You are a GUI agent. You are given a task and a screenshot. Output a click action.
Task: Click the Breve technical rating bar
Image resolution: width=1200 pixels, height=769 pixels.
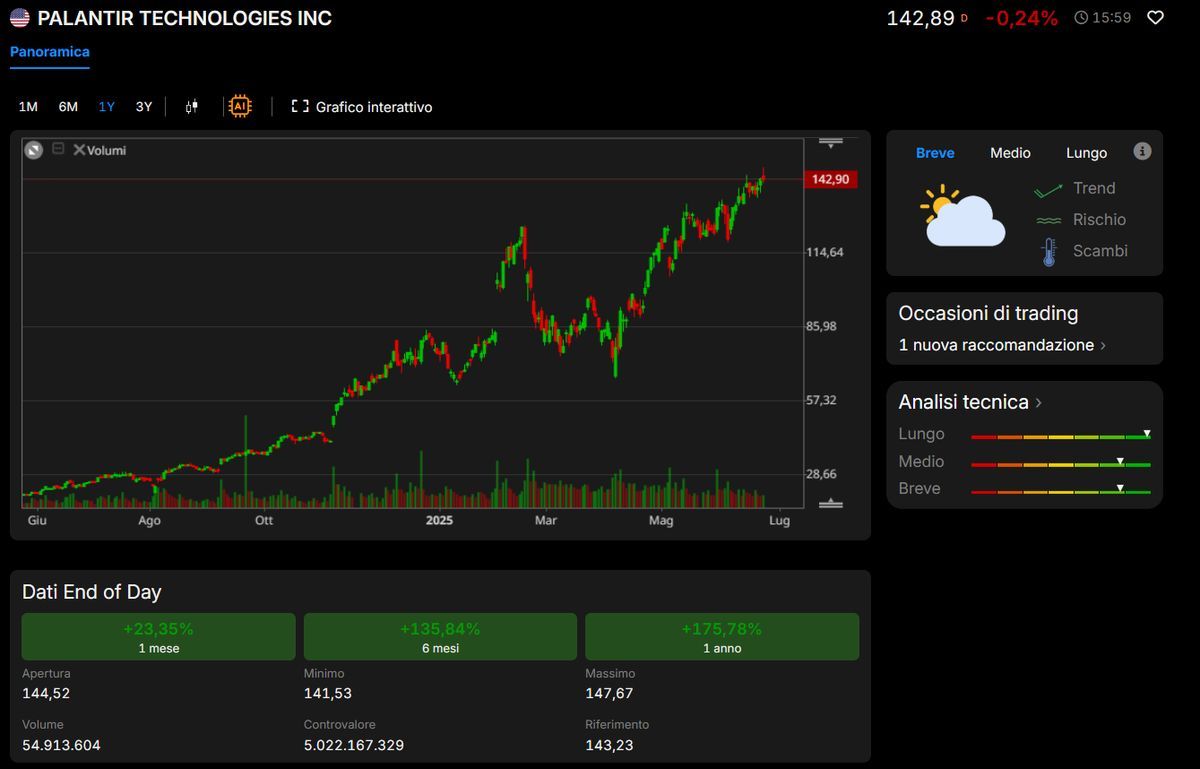coord(1061,490)
